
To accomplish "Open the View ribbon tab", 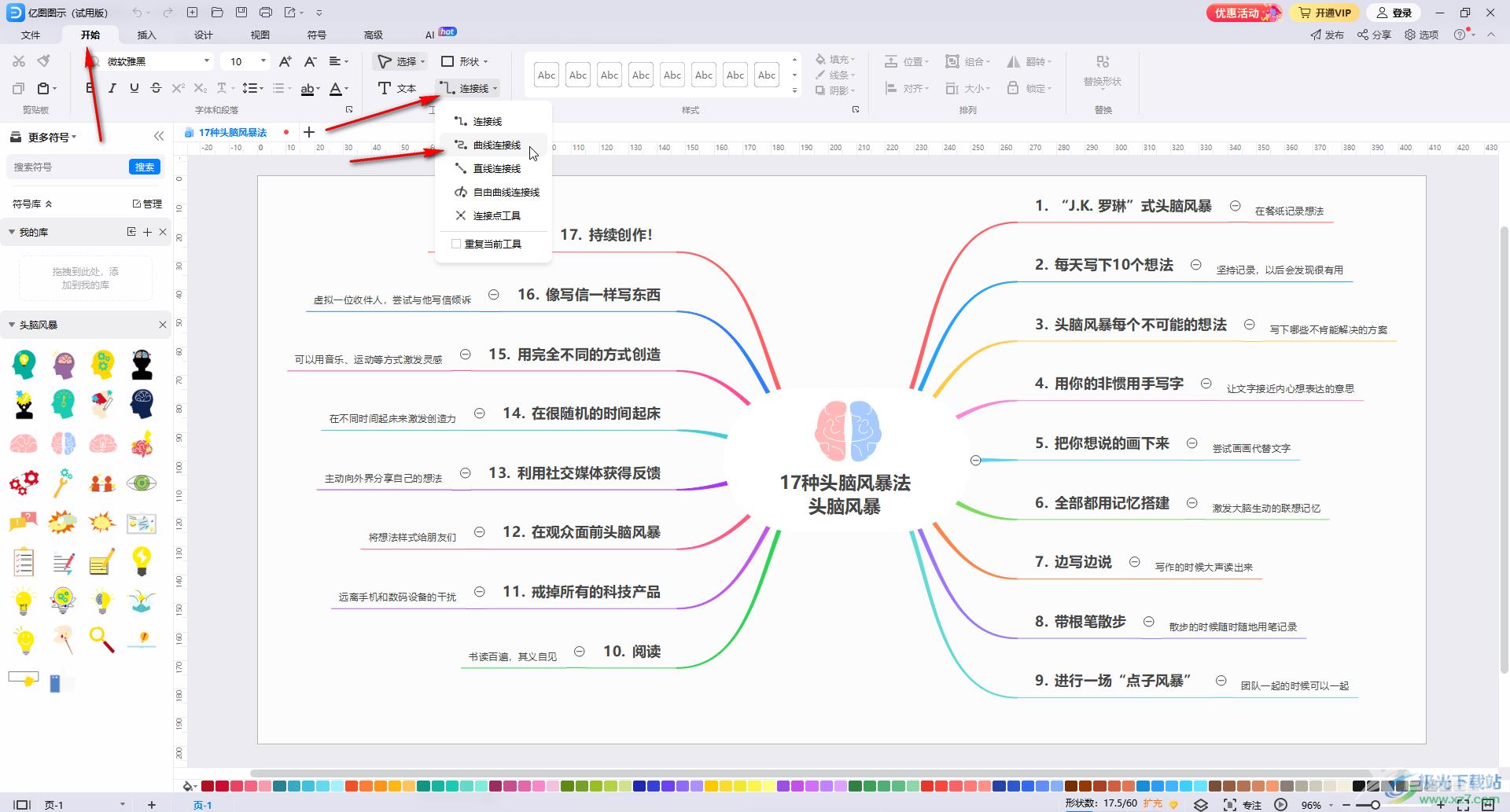I will pyautogui.click(x=260, y=35).
